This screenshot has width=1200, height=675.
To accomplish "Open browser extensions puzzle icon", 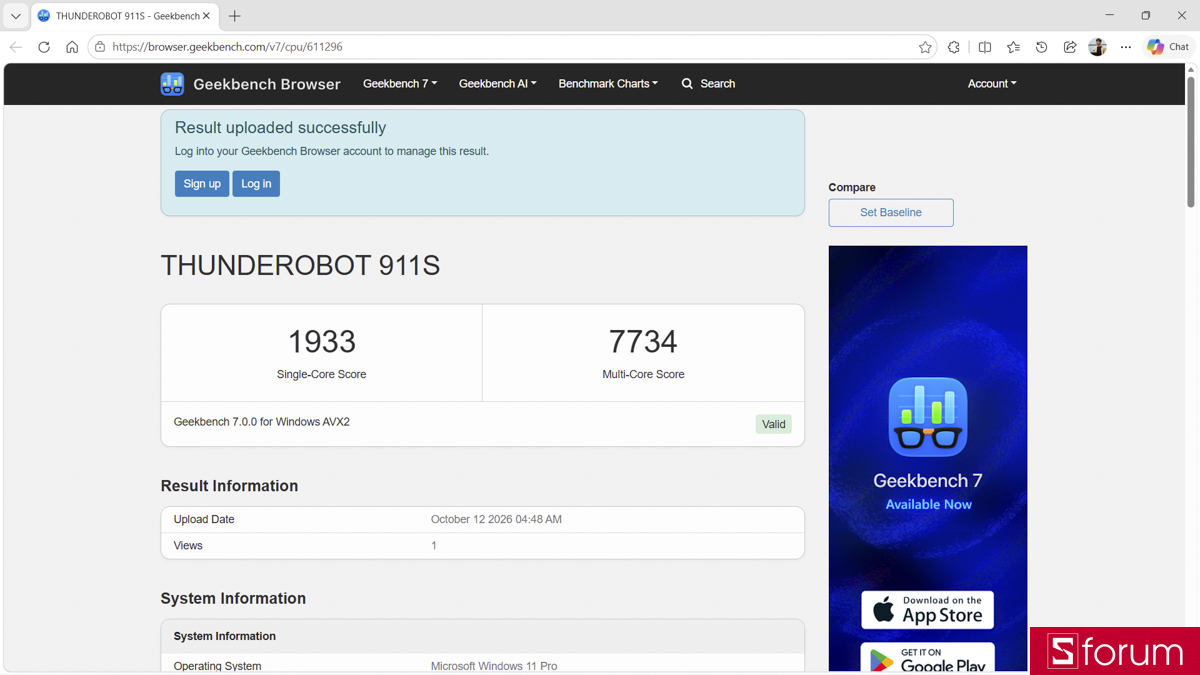I will pos(954,47).
